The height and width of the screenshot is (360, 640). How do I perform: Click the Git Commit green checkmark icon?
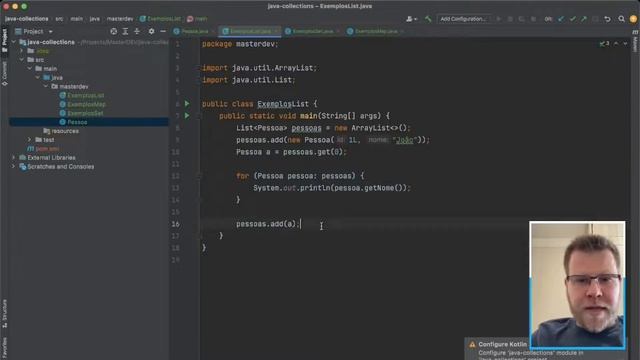click(573, 19)
